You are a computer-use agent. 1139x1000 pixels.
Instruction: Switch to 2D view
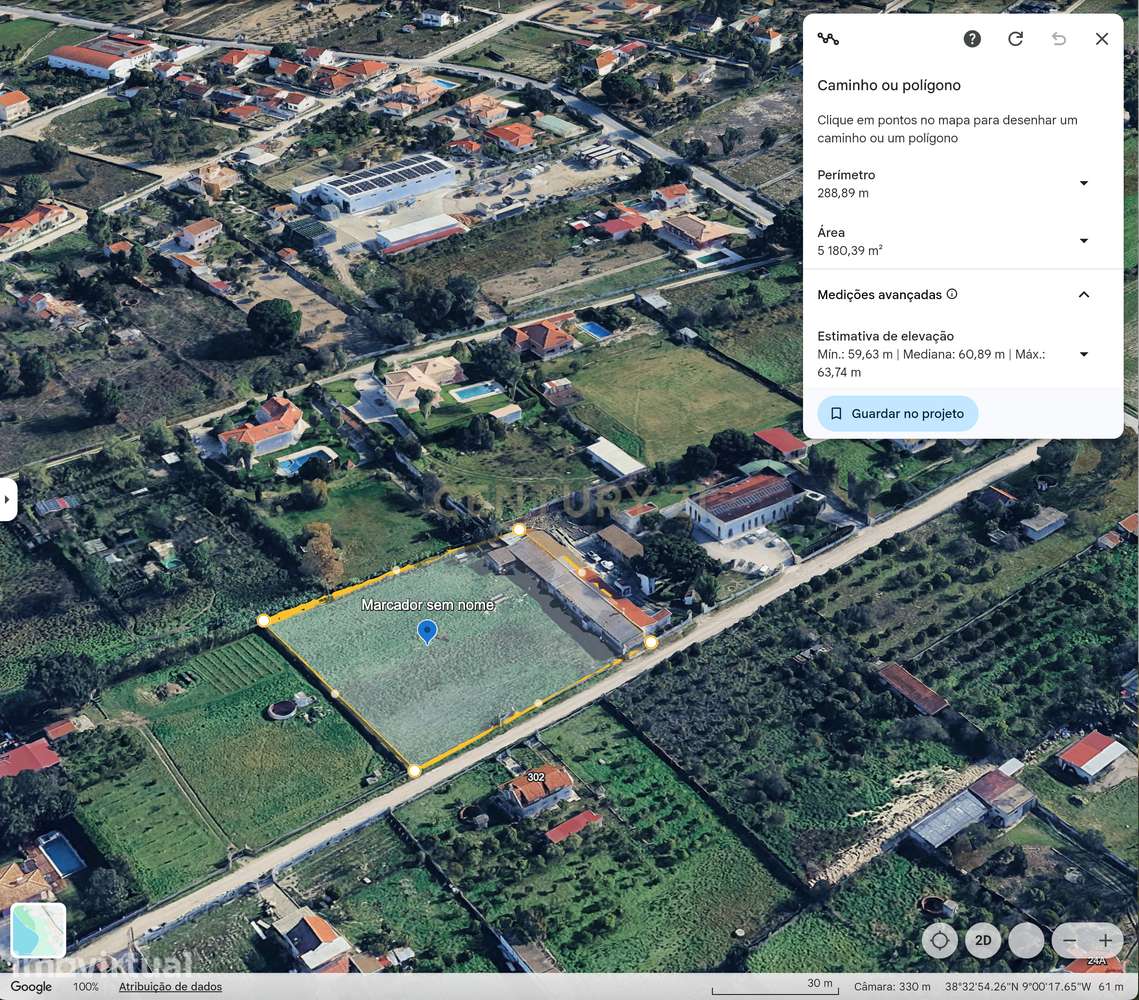pyautogui.click(x=983, y=940)
